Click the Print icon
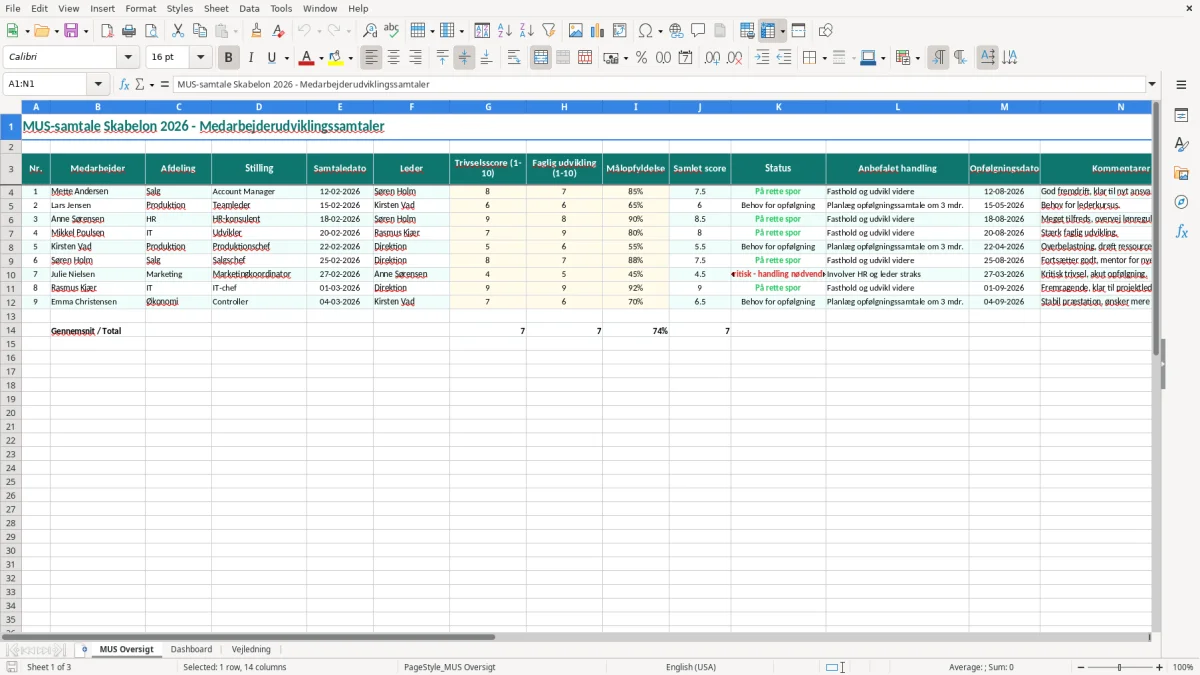Viewport: 1200px width, 675px height. point(129,31)
